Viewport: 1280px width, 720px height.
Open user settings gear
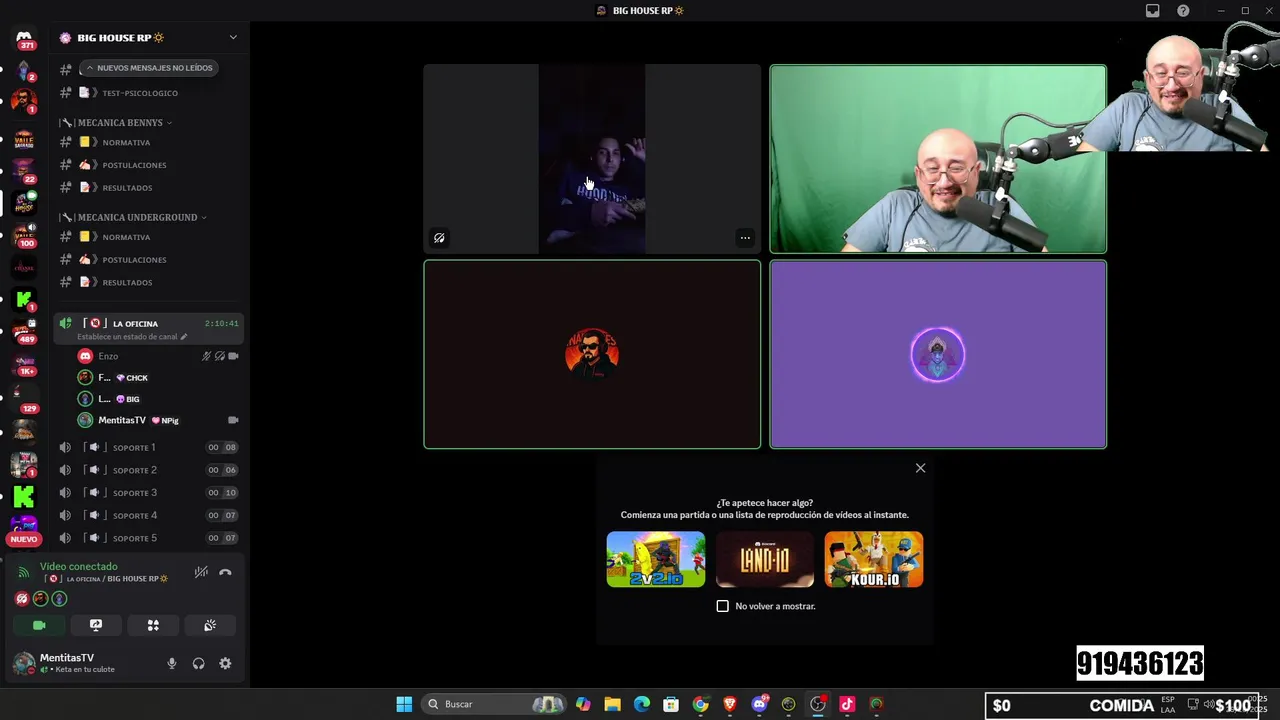(225, 663)
